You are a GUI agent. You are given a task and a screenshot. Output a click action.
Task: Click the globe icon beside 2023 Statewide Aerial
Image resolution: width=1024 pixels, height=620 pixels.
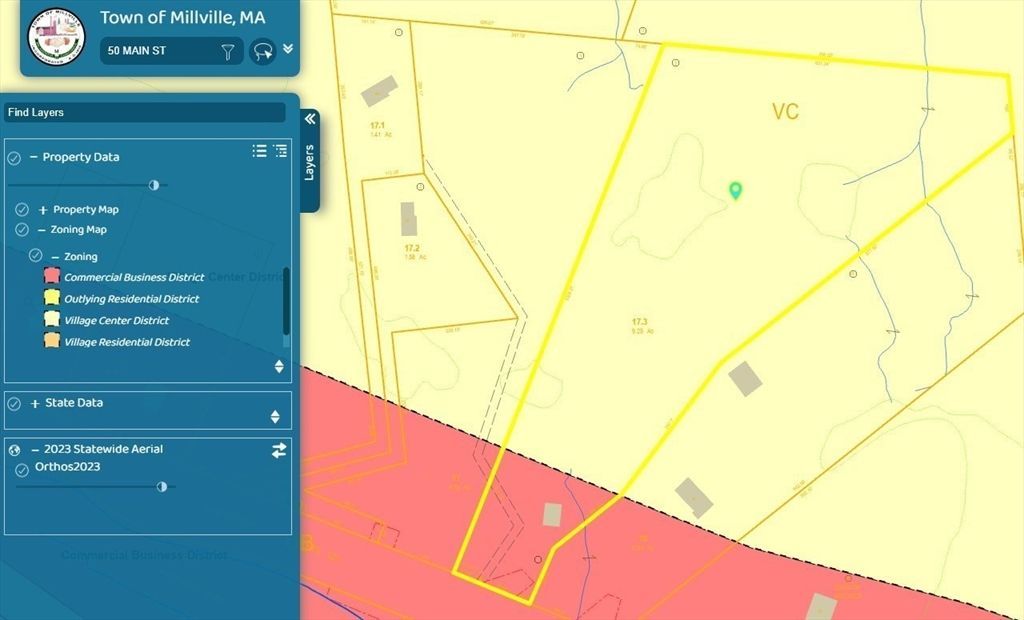[15, 450]
